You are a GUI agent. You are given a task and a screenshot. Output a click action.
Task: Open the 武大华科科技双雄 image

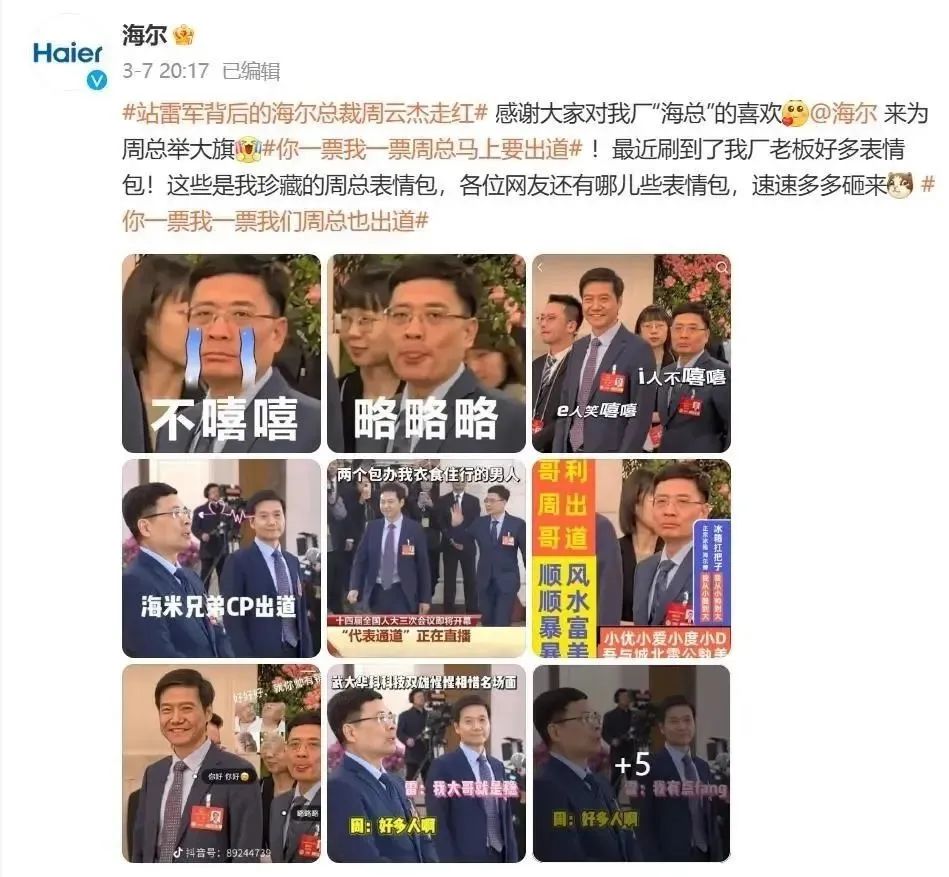pyautogui.click(x=426, y=763)
